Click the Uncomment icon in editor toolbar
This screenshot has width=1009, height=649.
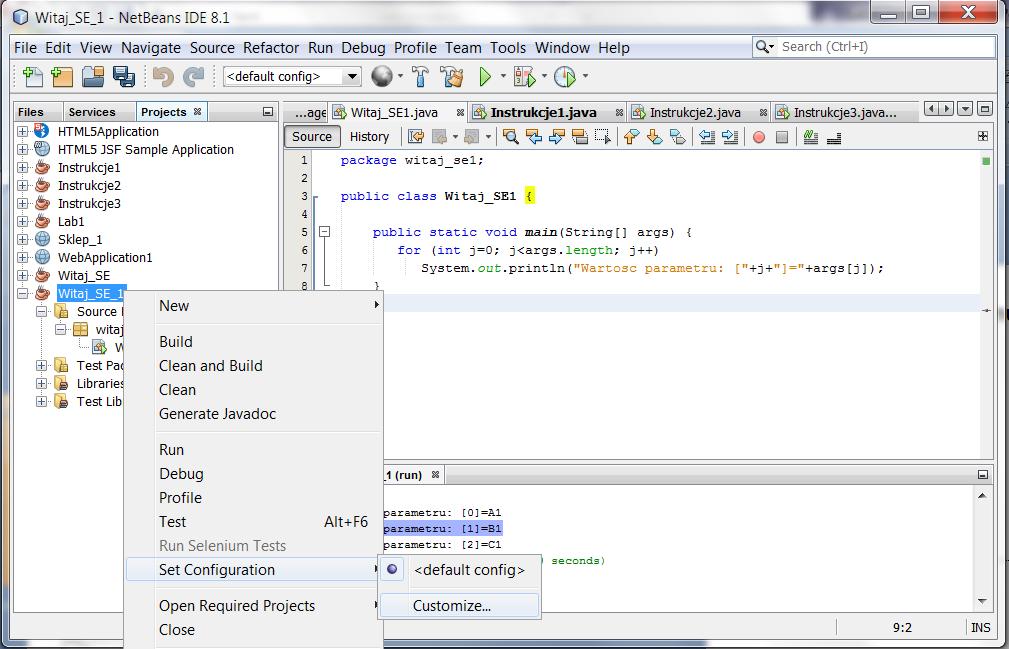tap(834, 136)
